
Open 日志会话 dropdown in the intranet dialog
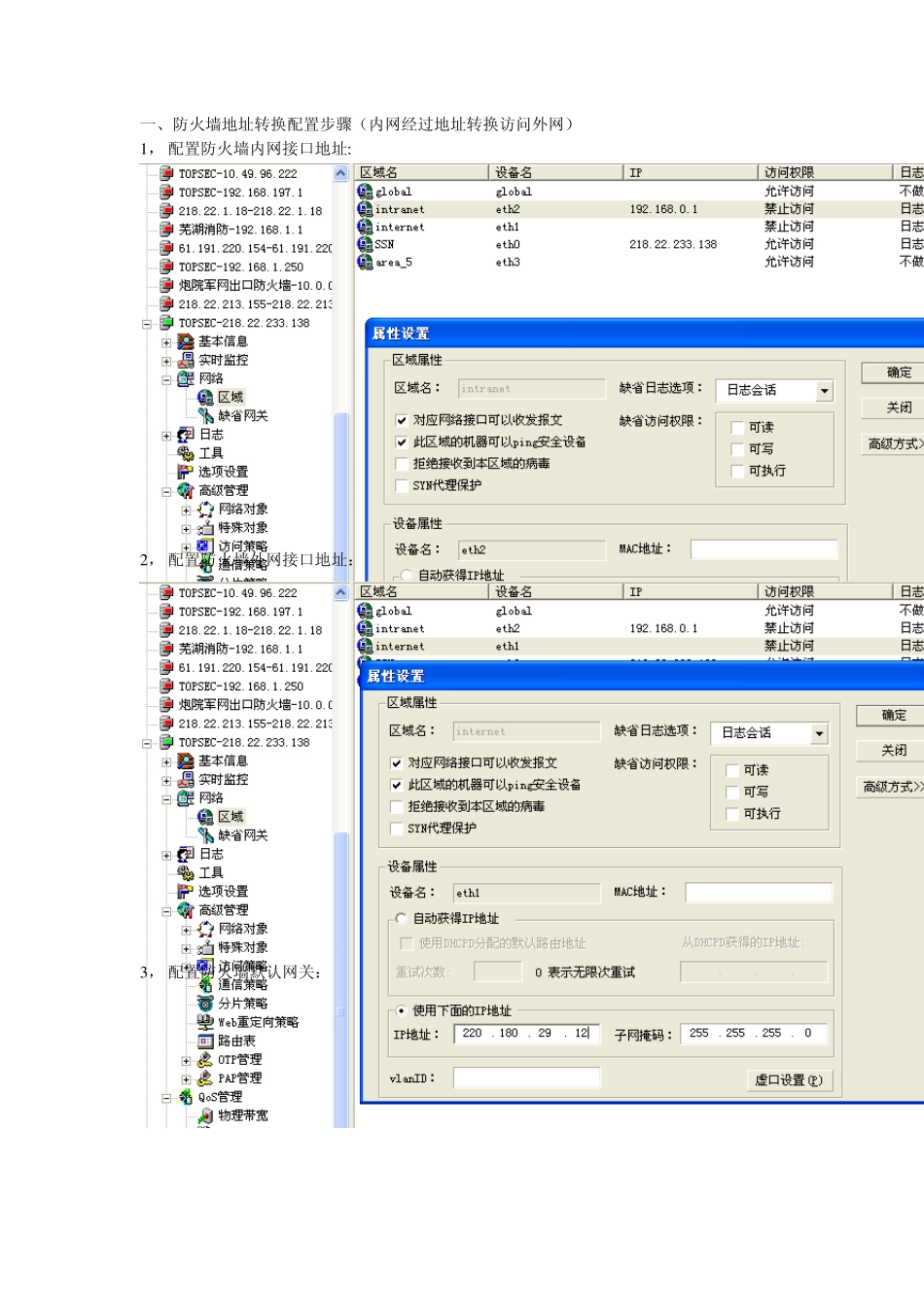[x=824, y=391]
